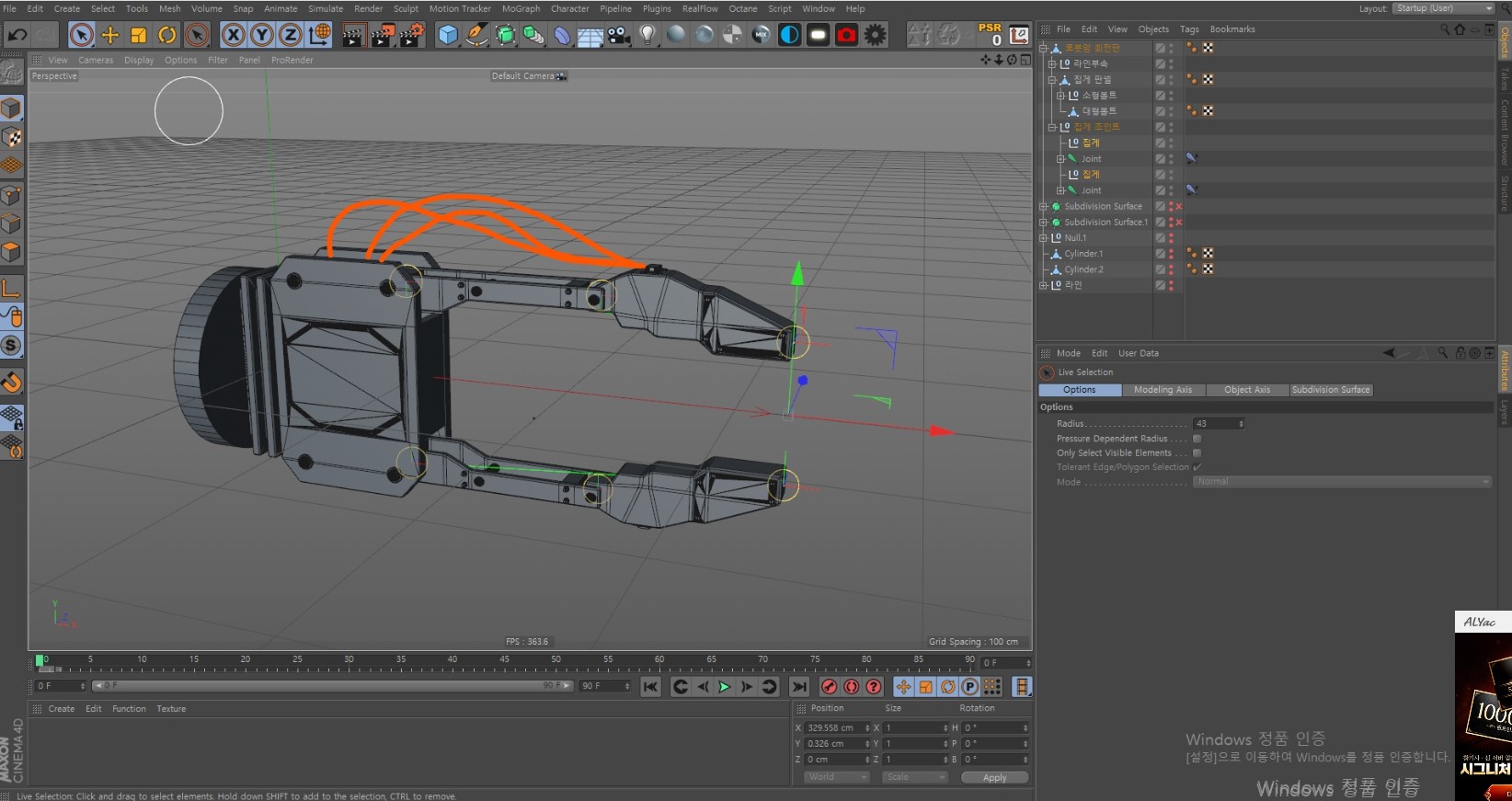Open Edit Render Settings
This screenshot has width=1512, height=801.
pyautogui.click(x=411, y=35)
